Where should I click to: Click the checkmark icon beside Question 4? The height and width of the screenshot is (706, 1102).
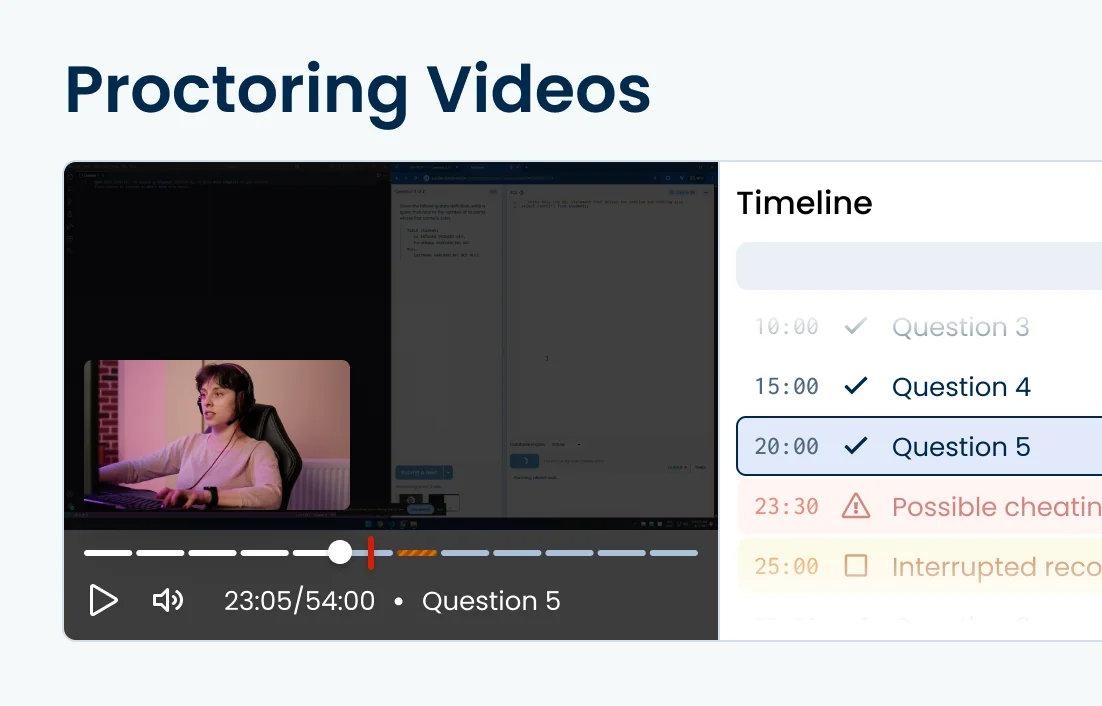click(856, 387)
